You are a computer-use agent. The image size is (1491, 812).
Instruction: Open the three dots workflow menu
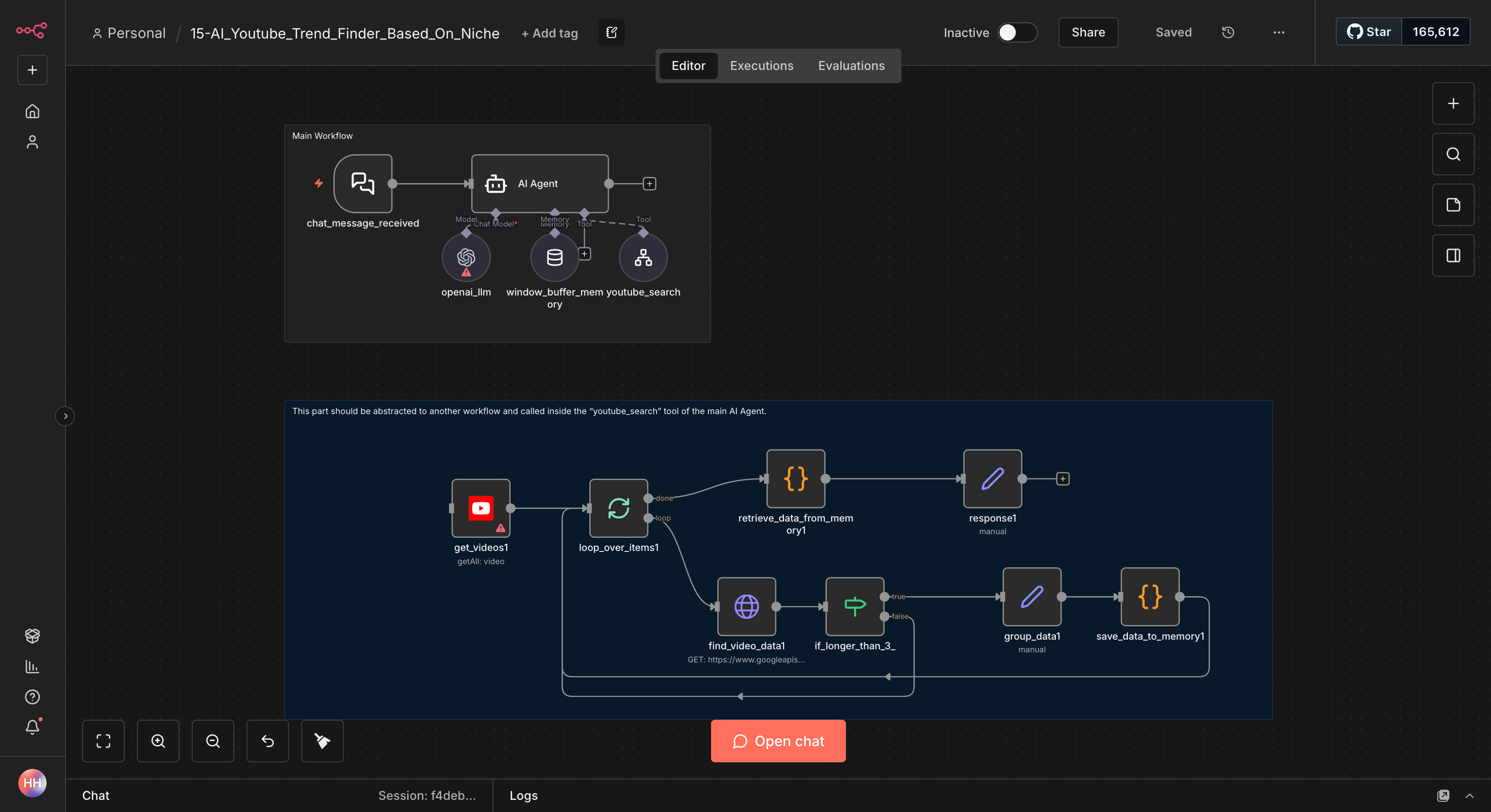point(1279,32)
